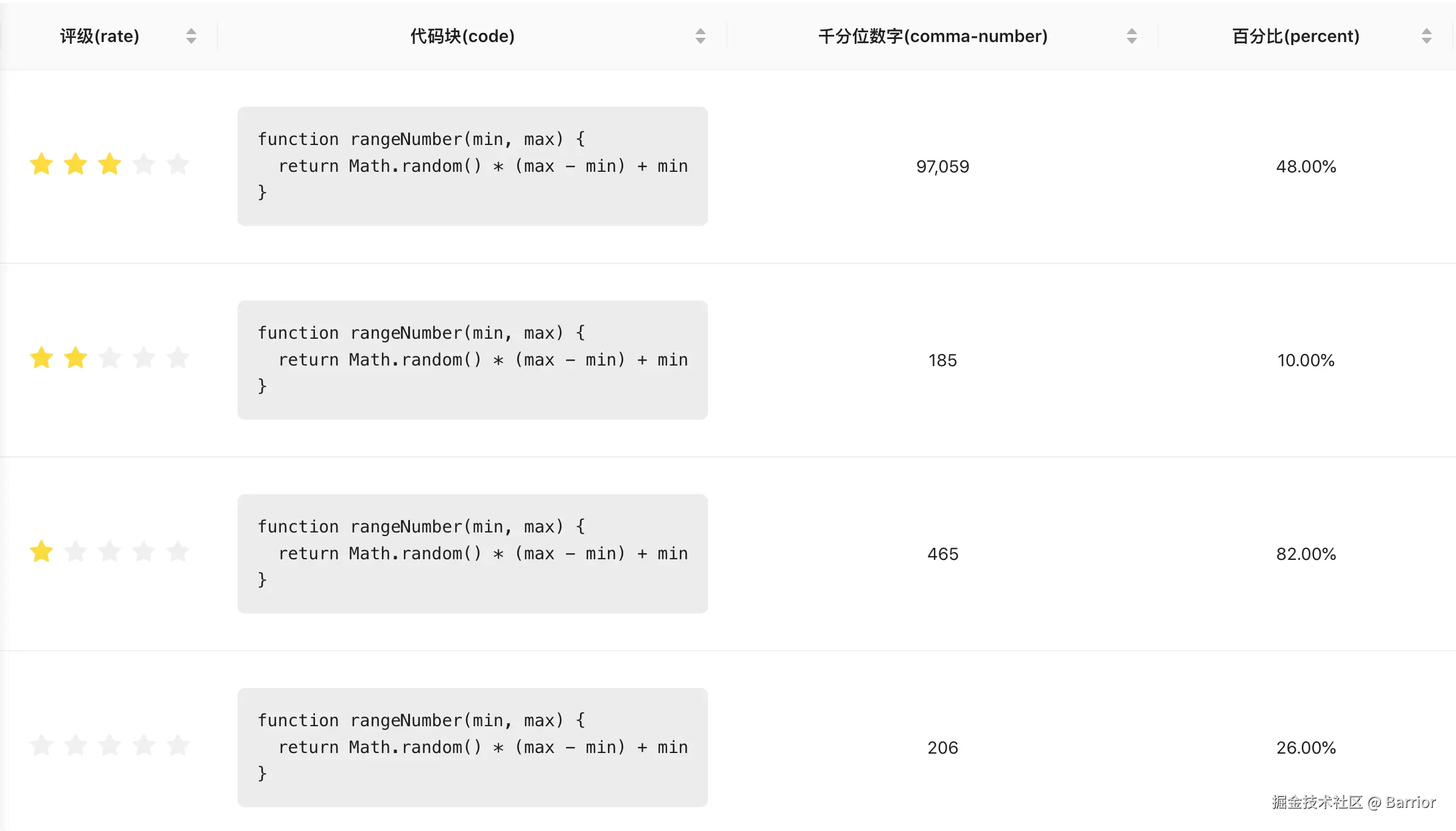This screenshot has height=831, width=1456.
Task: Click the first star in the second row
Action: 41,358
